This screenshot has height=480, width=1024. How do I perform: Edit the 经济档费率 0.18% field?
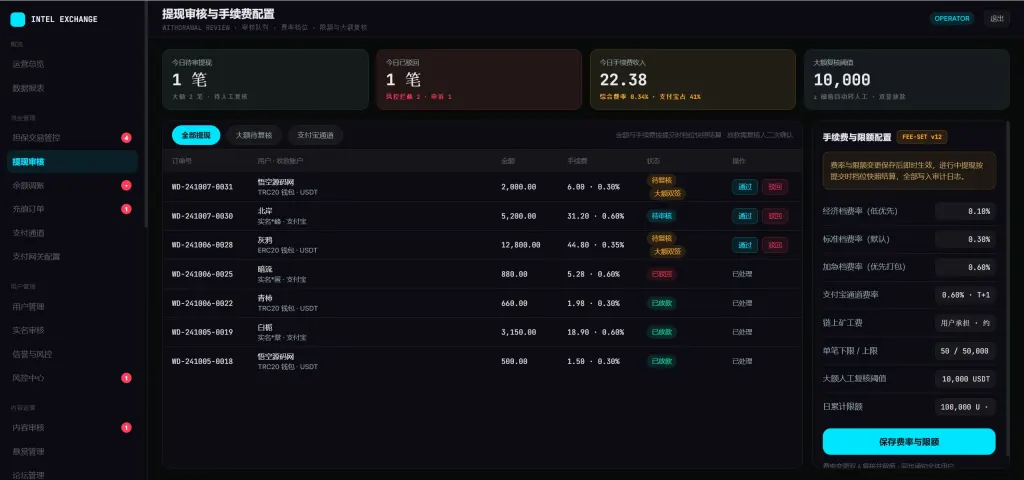[x=965, y=211]
